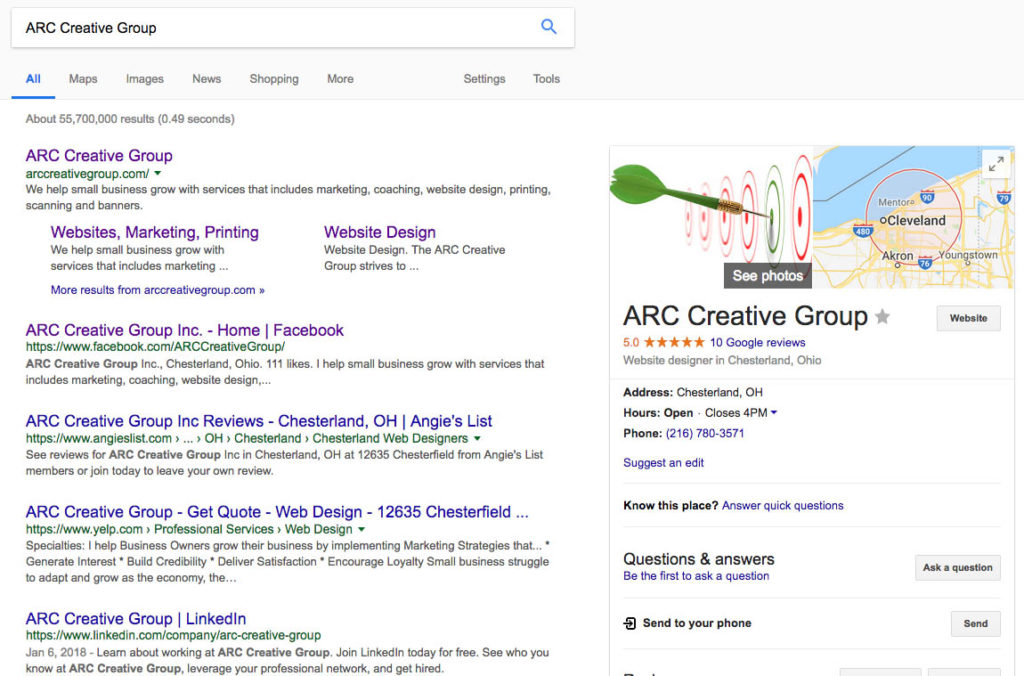The height and width of the screenshot is (676, 1024).
Task: Open dropdown arrow after Chesterland Web Designers
Action: 477,438
